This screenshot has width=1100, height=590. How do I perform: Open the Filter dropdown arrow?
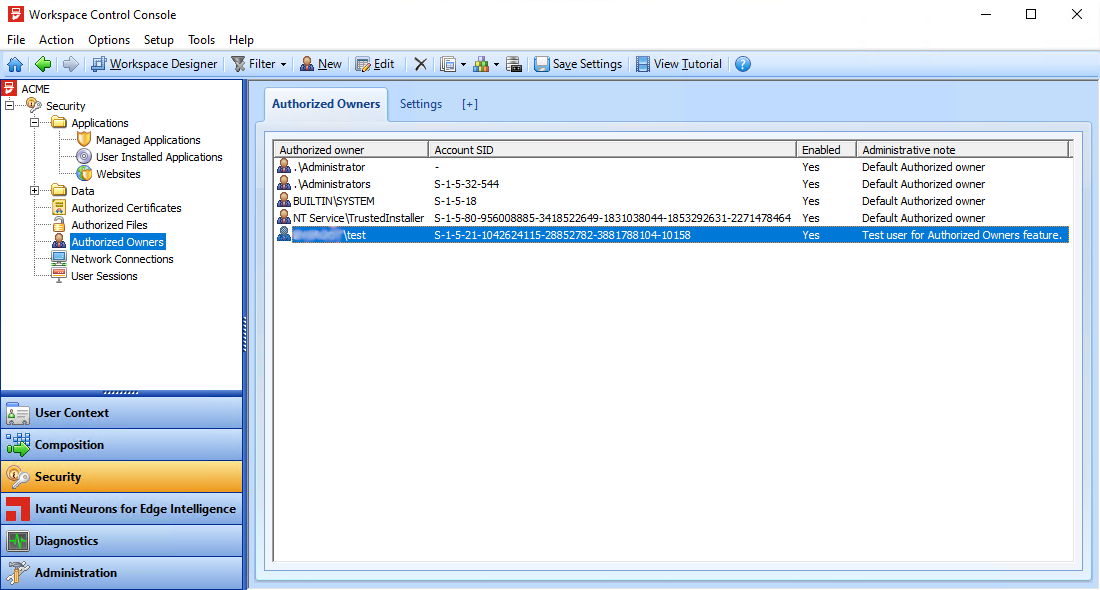click(x=283, y=65)
